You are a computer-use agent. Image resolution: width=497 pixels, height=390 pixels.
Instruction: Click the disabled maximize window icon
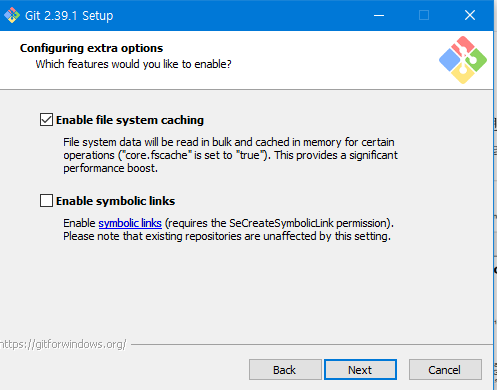click(424, 15)
